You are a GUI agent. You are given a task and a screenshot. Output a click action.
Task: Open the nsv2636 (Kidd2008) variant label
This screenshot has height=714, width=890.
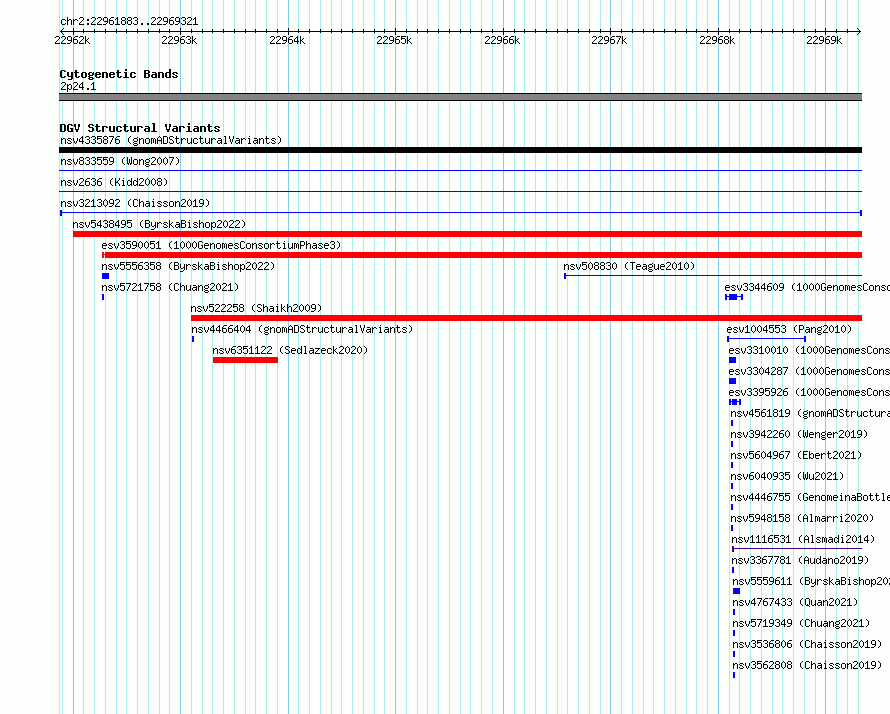(x=114, y=182)
